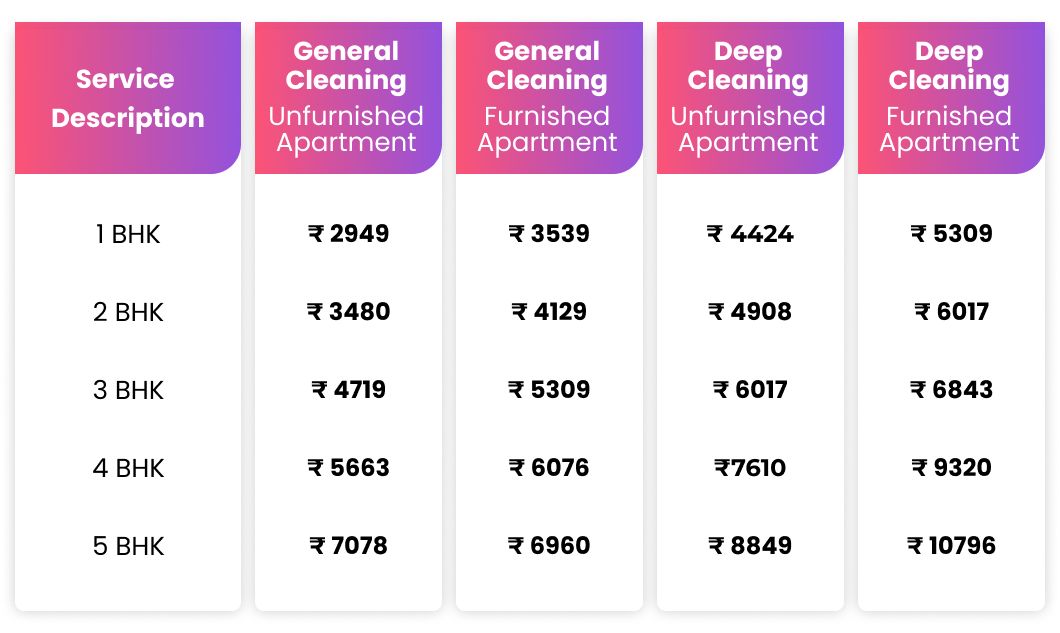Select the ₹ 6843 price
The image size is (1060, 633).
951,390
